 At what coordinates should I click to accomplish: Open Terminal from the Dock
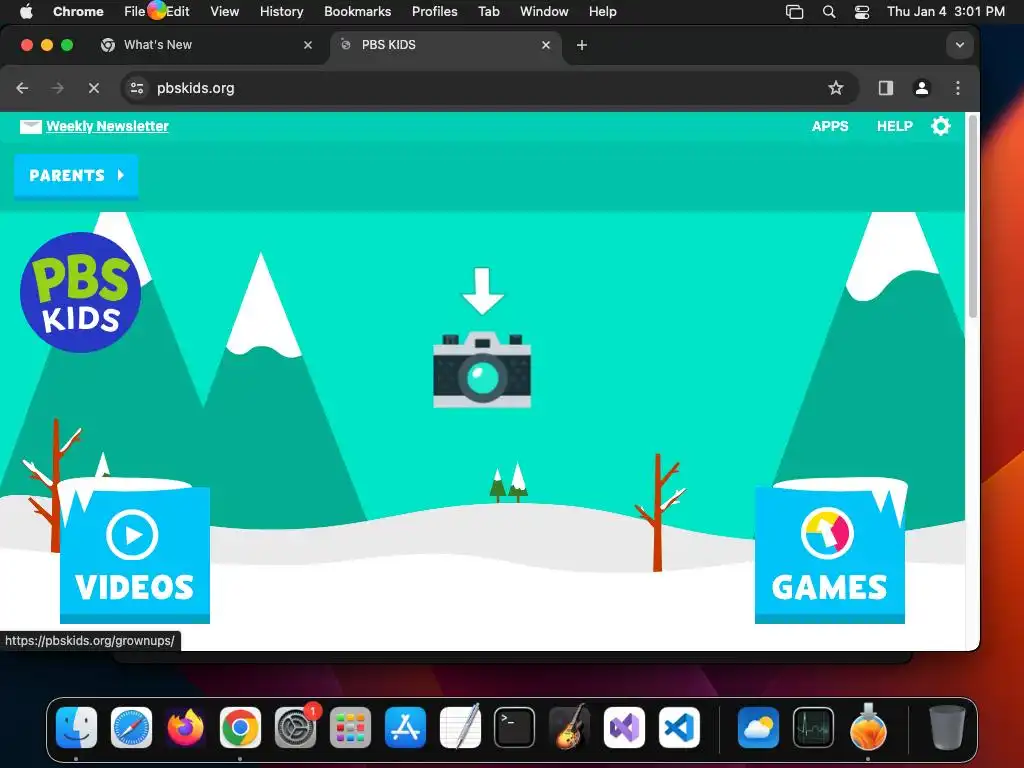coord(515,728)
